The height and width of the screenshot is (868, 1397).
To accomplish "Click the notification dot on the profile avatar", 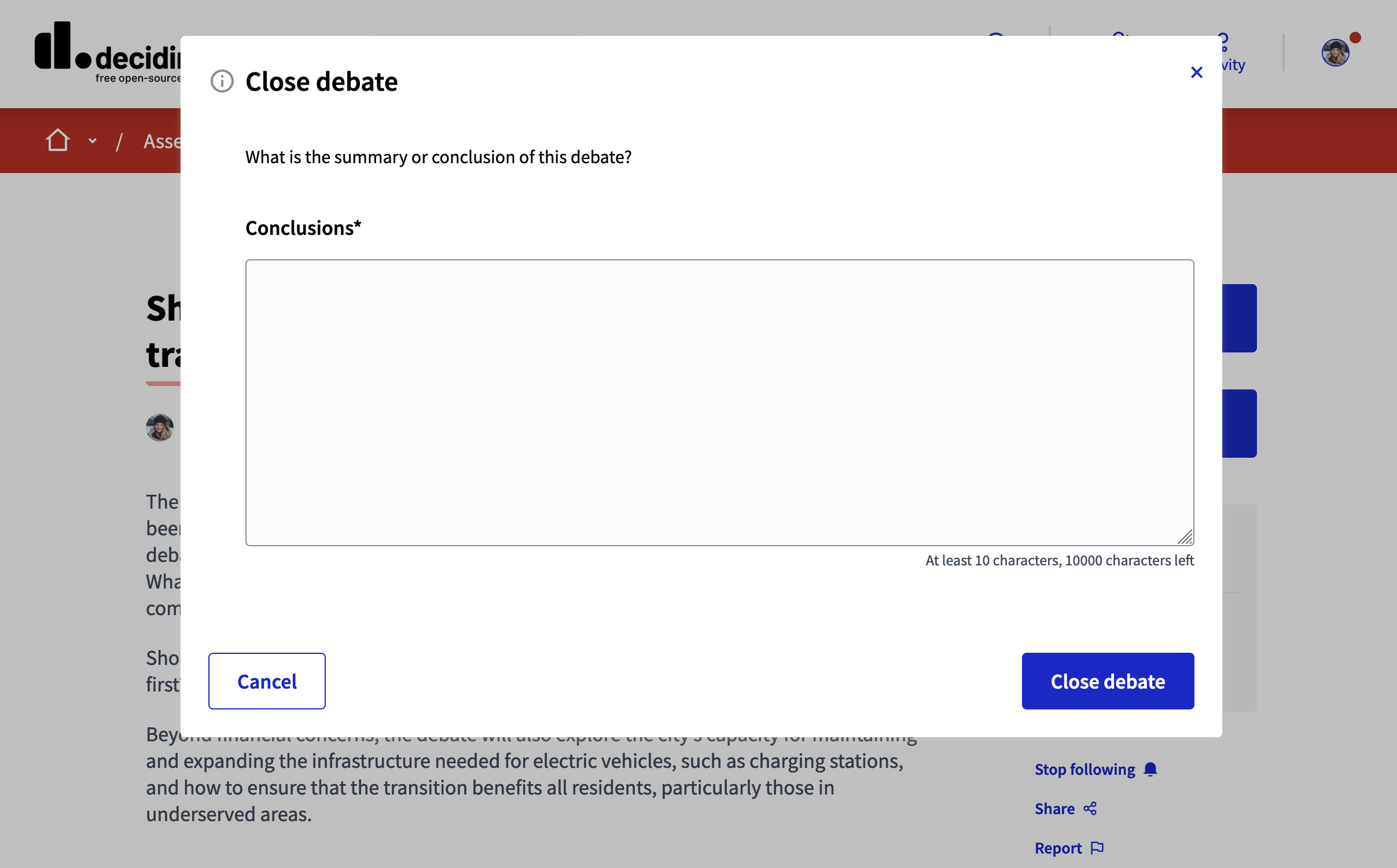I will tap(1355, 37).
